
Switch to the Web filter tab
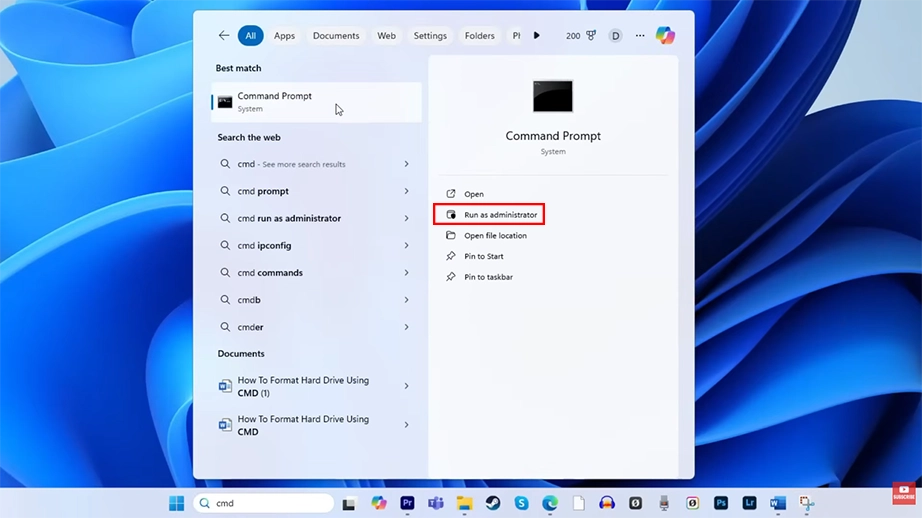(x=386, y=36)
